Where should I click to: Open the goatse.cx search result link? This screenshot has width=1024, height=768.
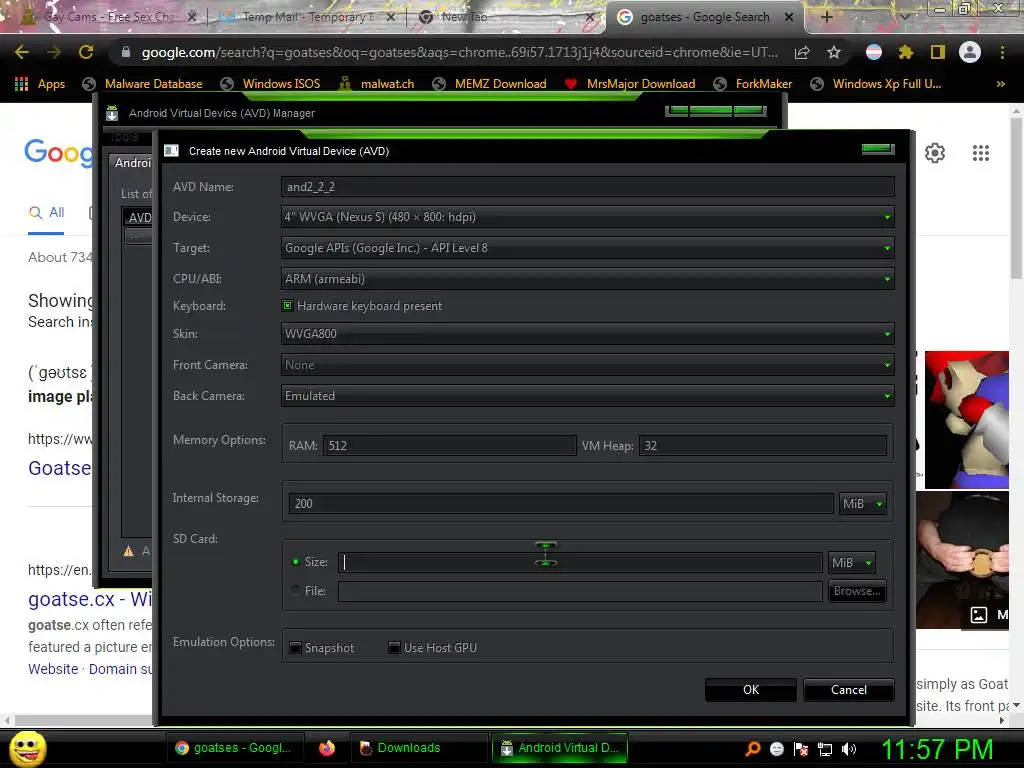pyautogui.click(x=90, y=599)
